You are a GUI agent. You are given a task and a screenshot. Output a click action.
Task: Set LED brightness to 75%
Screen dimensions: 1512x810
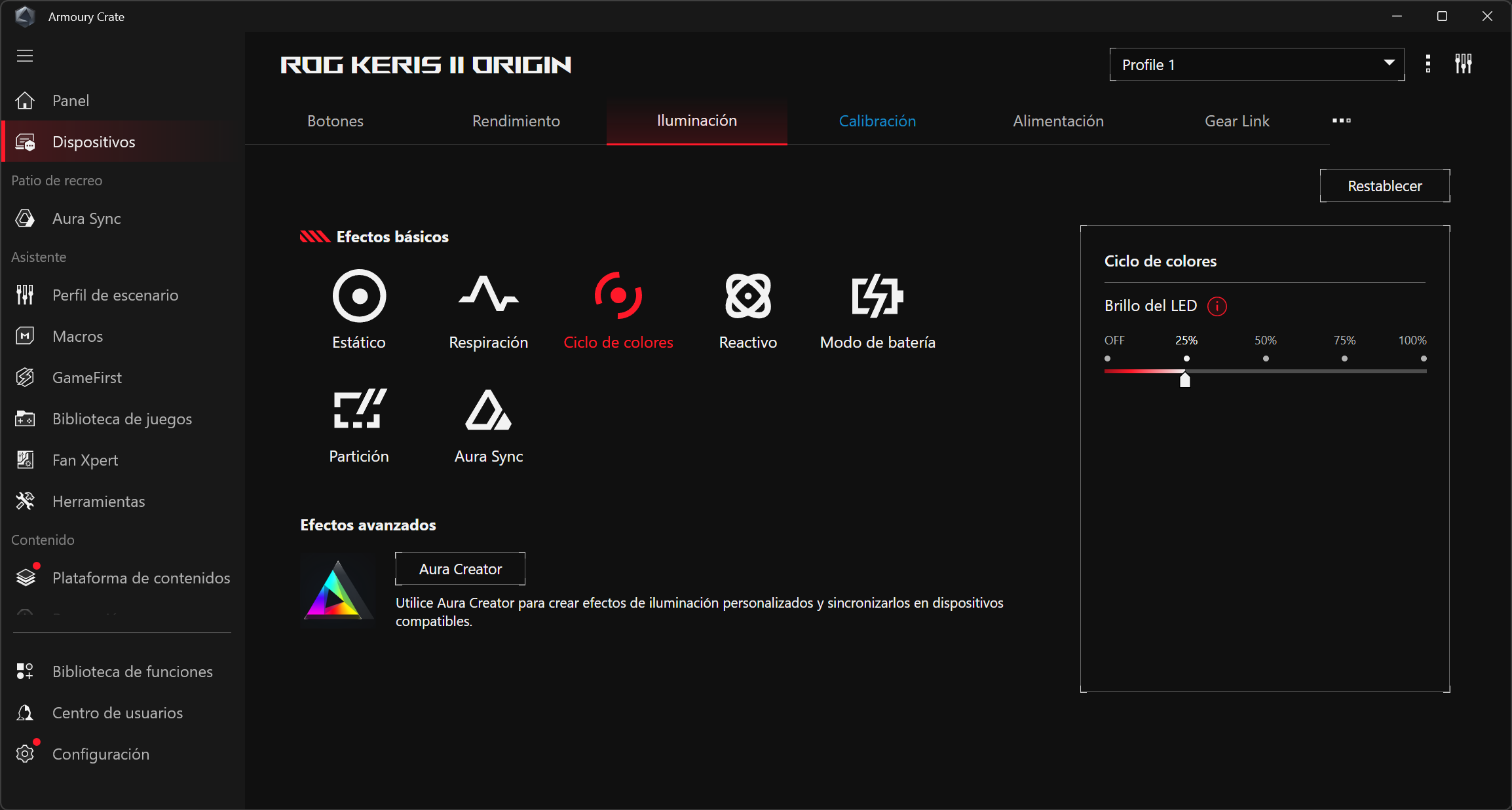click(1344, 358)
